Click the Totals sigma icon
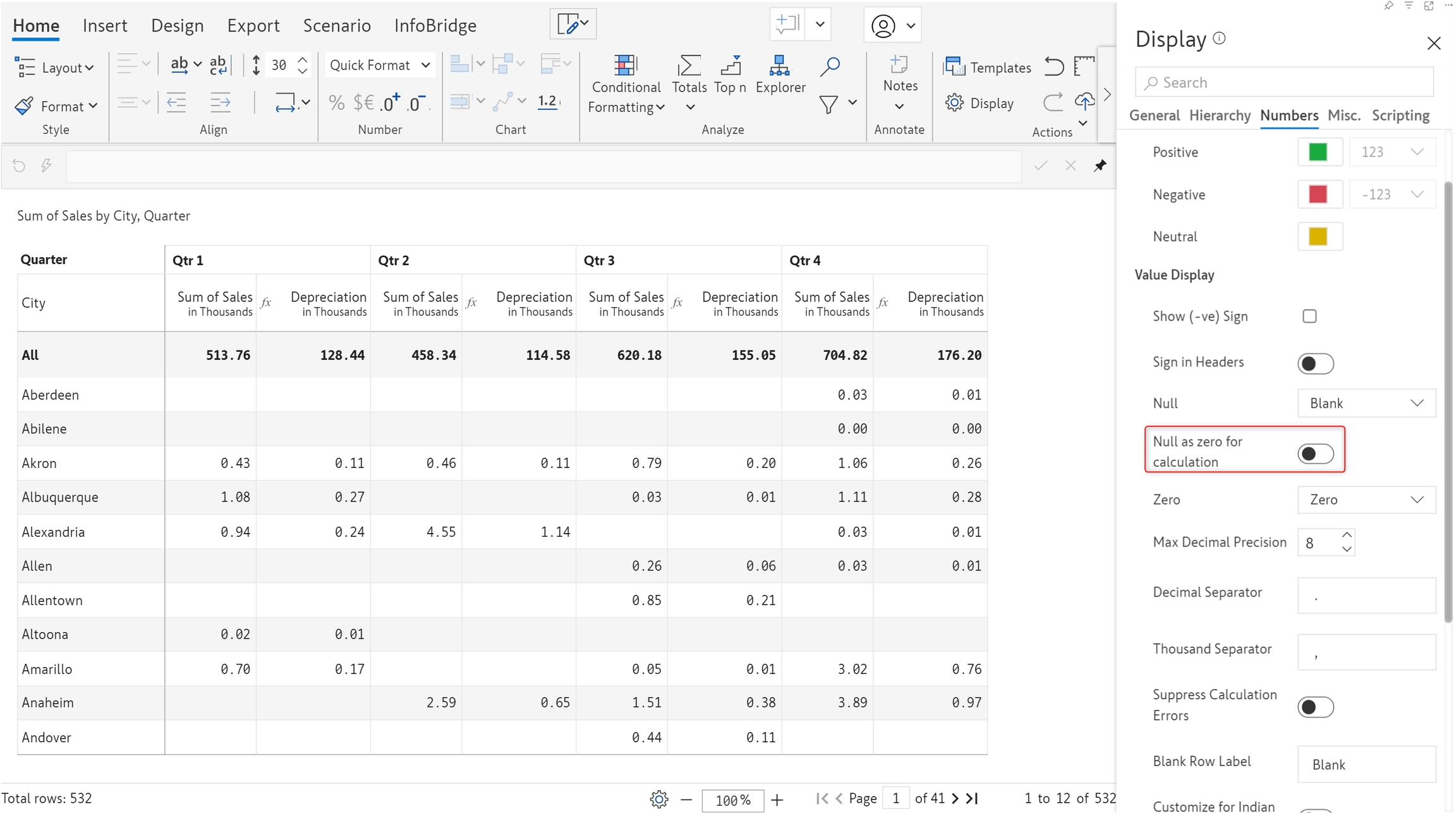 tap(689, 66)
